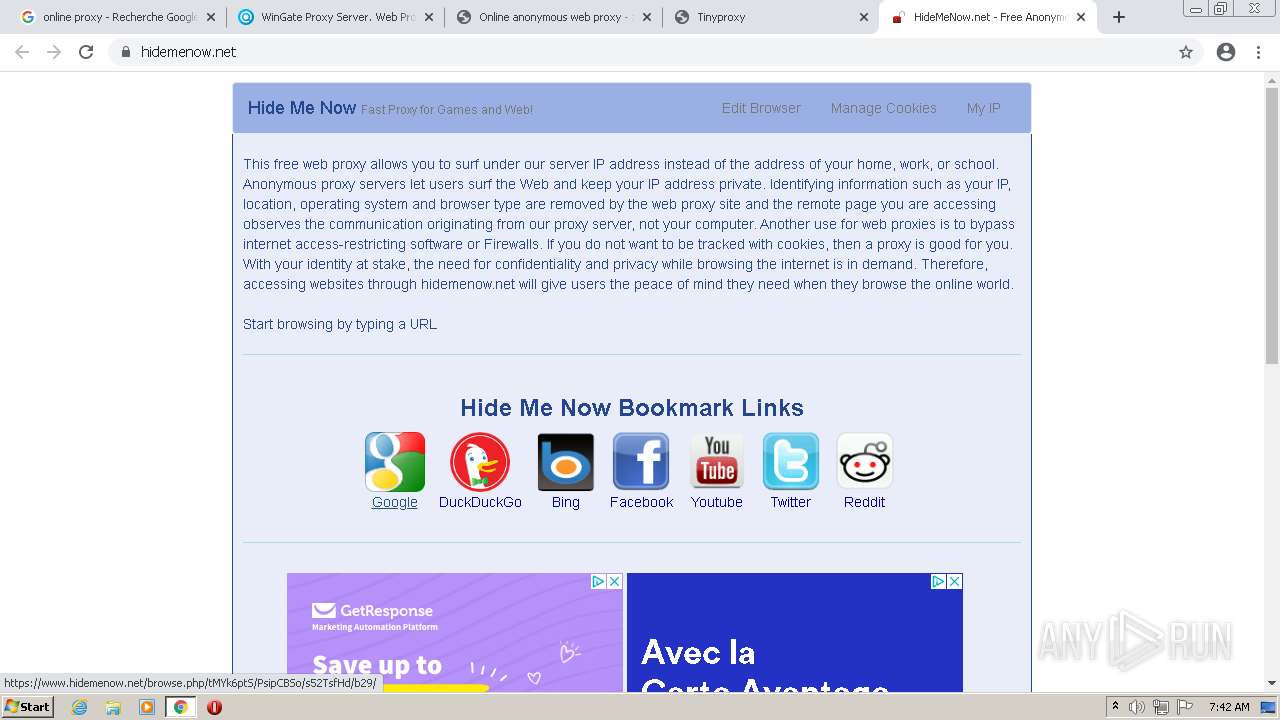The height and width of the screenshot is (720, 1280).
Task: Click the Start browsing by typing a URL text
Action: [x=340, y=324]
